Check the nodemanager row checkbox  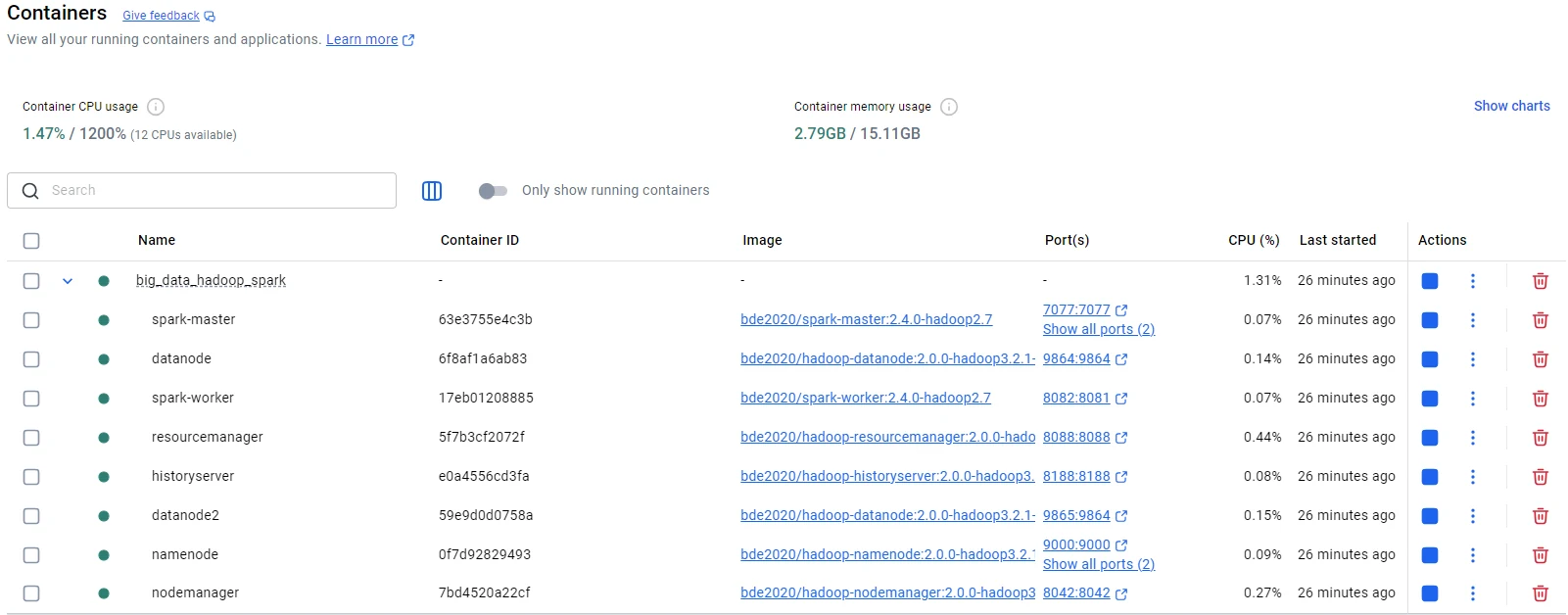pos(31,593)
